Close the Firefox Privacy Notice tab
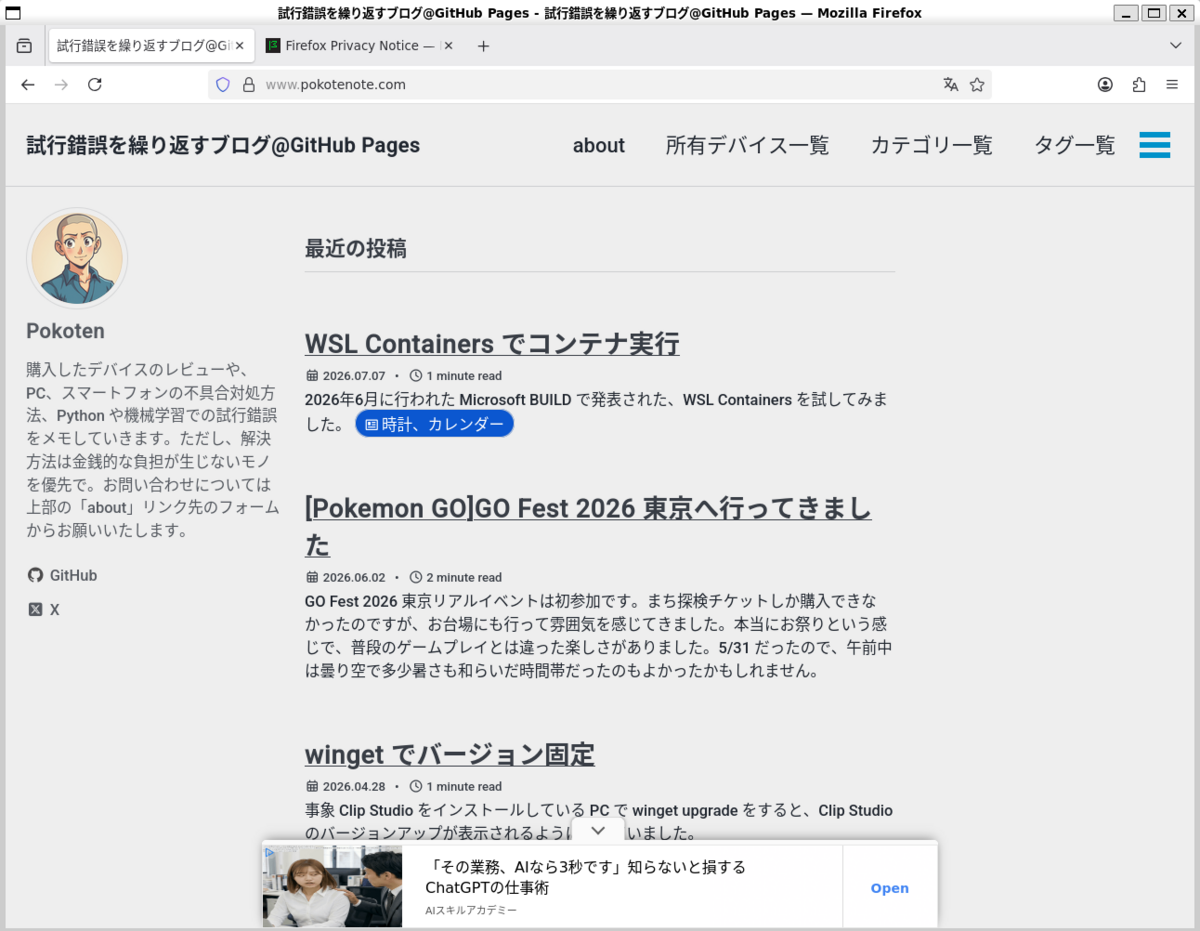The width and height of the screenshot is (1200, 931). pyautogui.click(x=447, y=46)
